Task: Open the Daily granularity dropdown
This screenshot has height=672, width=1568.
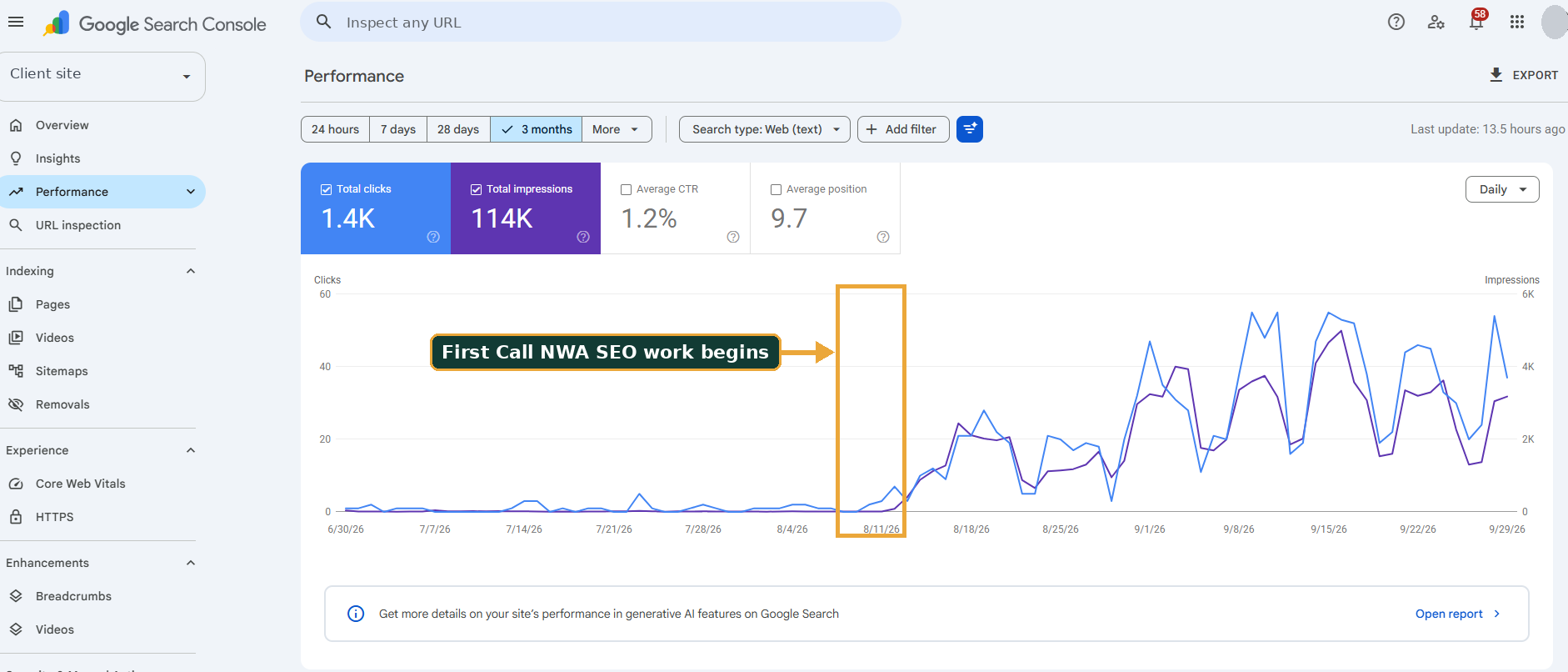Action: (x=1502, y=189)
